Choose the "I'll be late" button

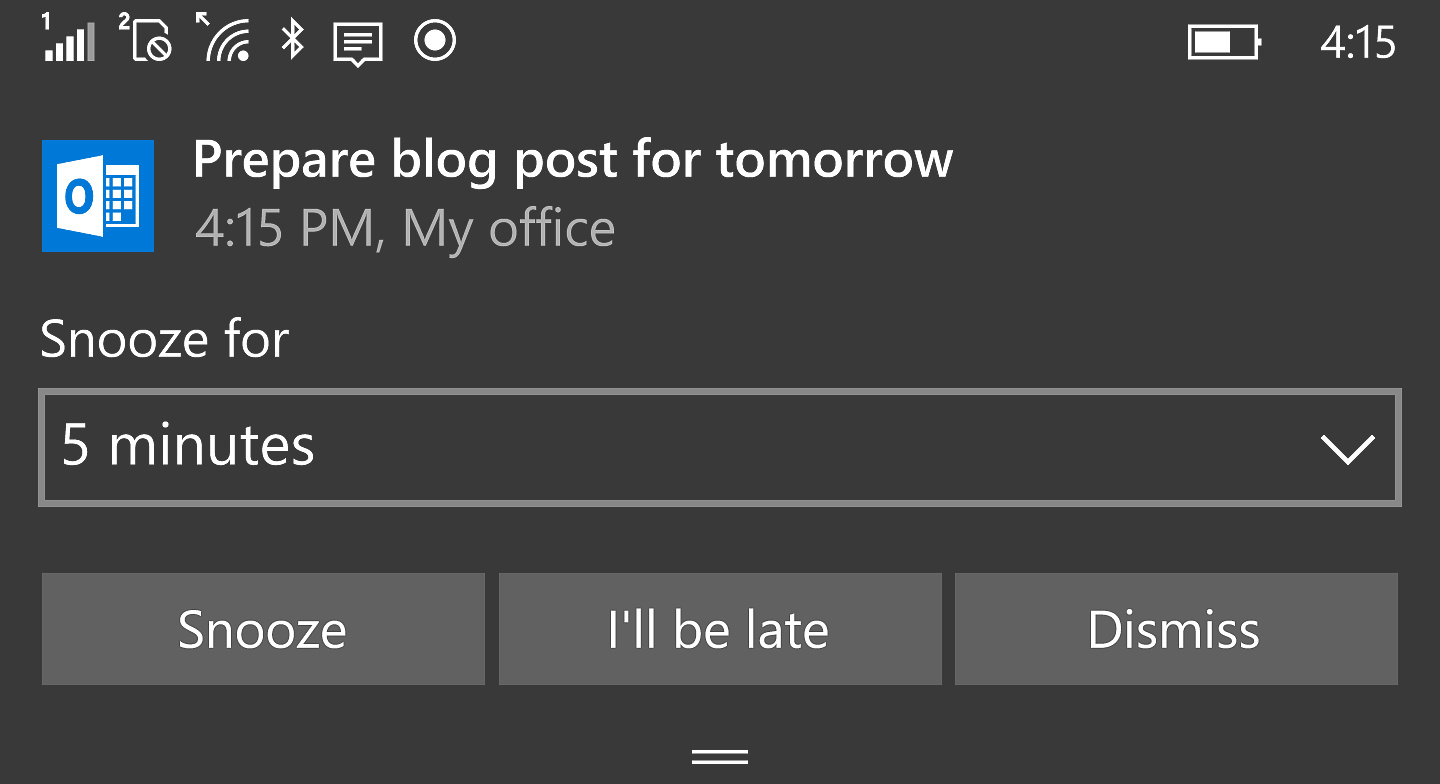[720, 629]
